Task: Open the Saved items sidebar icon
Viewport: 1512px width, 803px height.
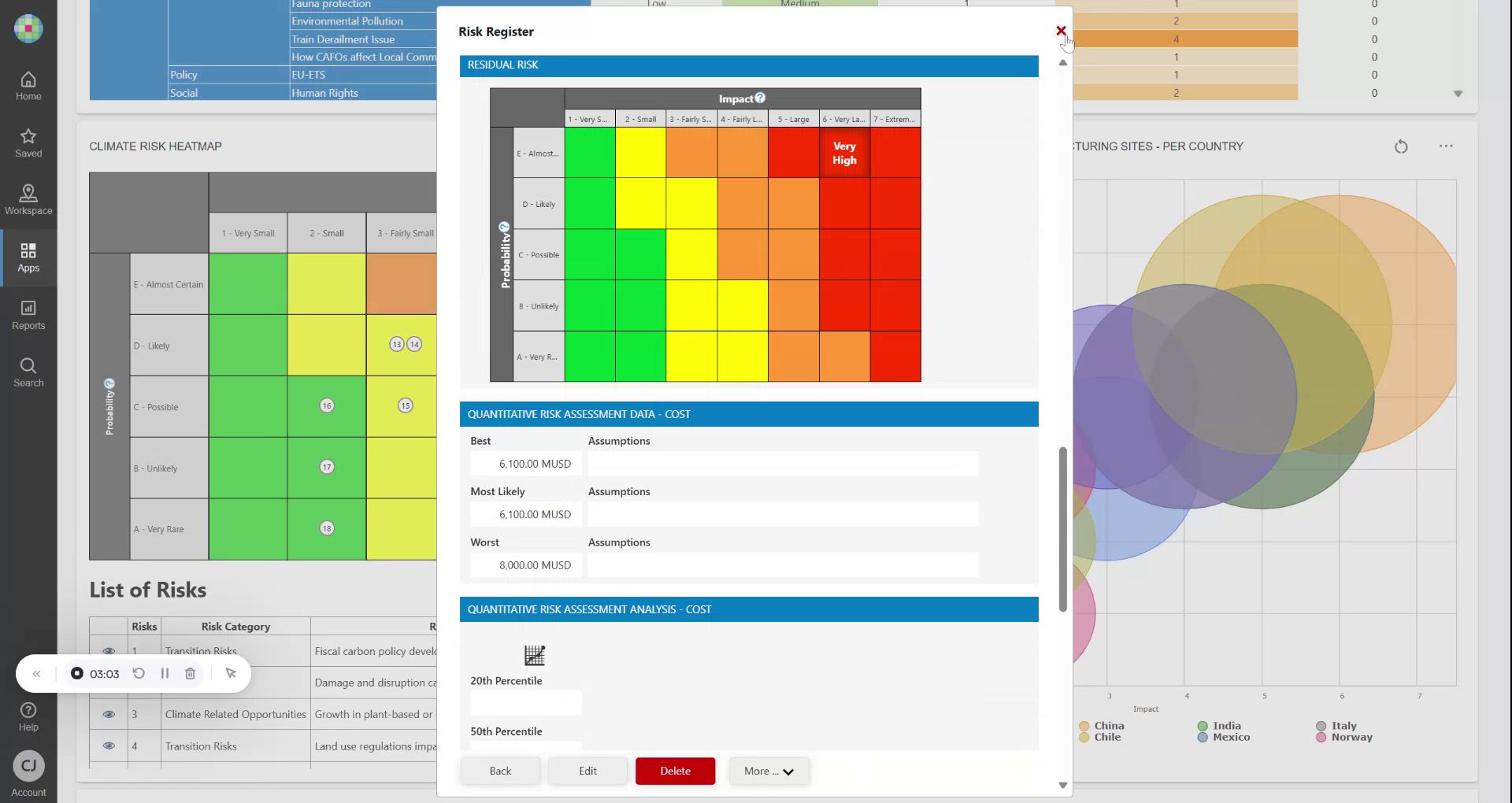Action: [28, 142]
